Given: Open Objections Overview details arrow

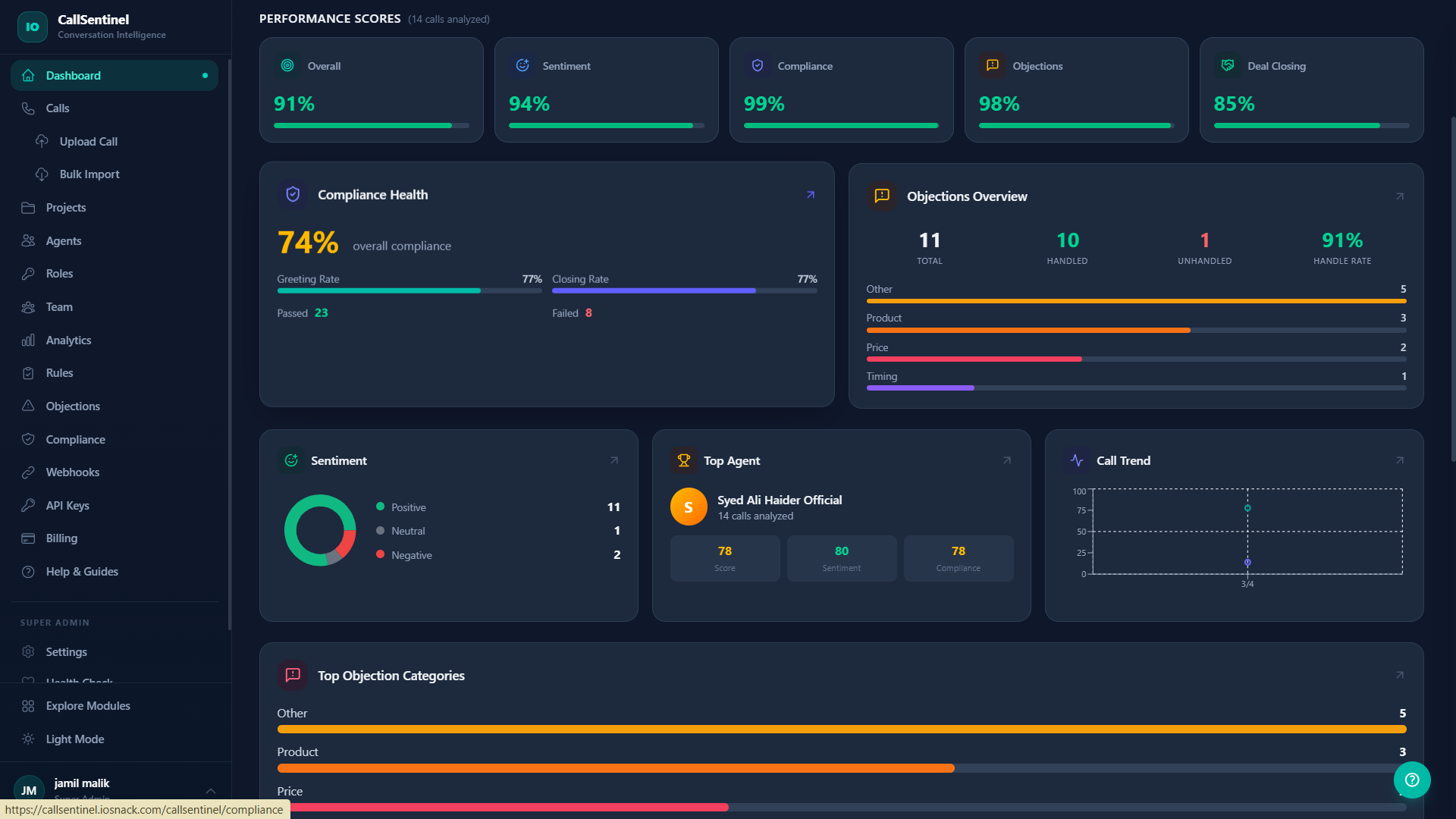Looking at the screenshot, I should (1400, 196).
